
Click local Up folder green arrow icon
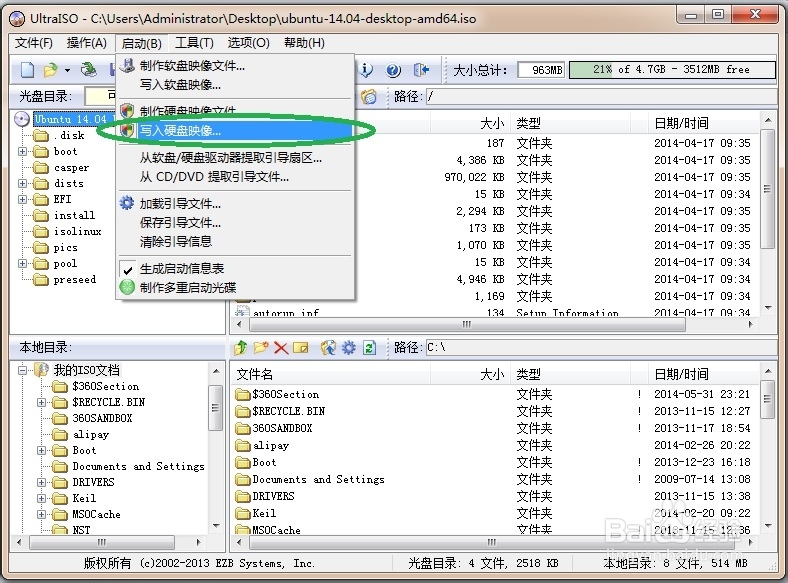click(241, 347)
